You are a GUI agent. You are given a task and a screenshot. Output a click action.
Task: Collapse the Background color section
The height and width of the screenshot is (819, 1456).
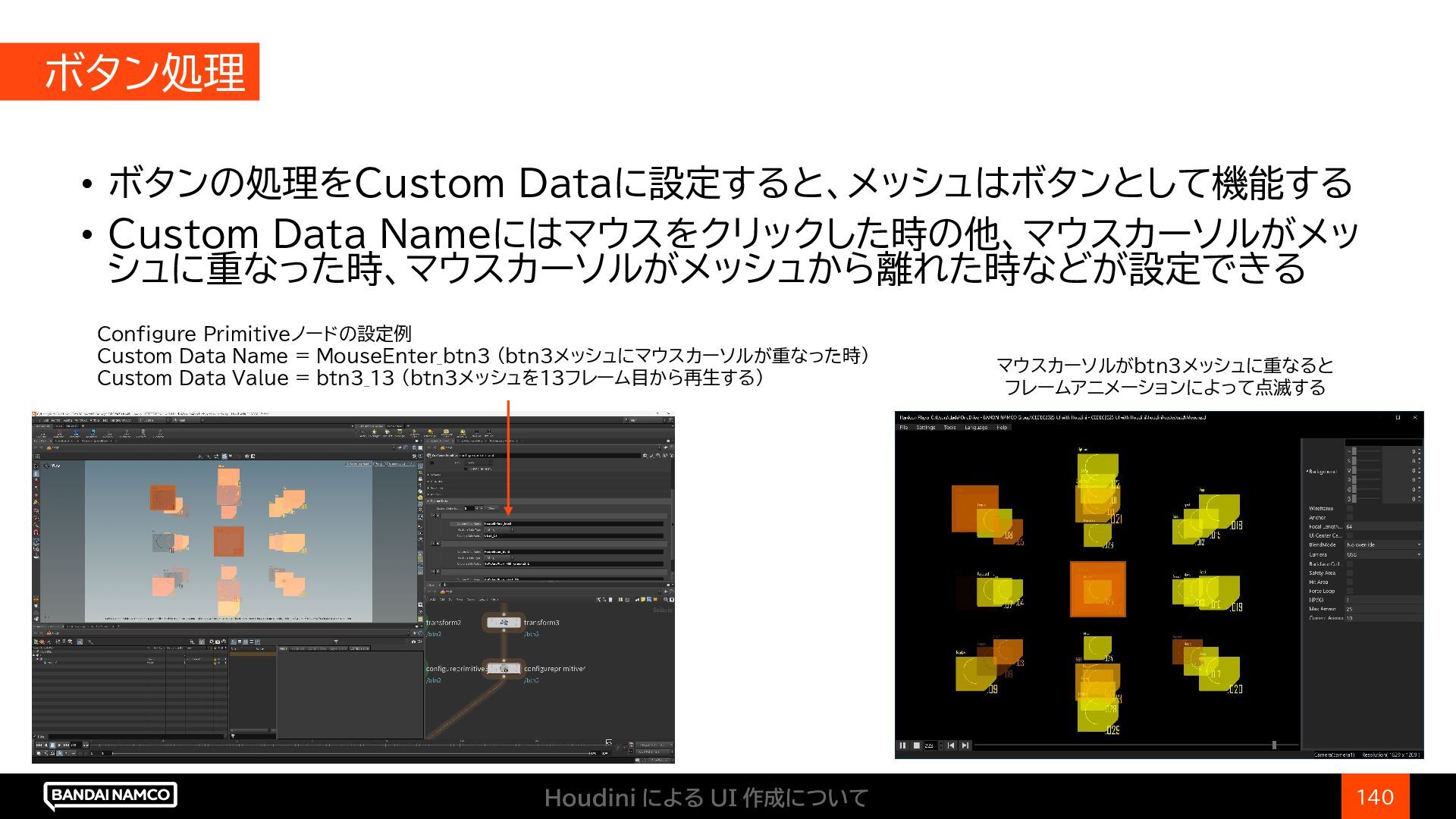(x=1307, y=472)
